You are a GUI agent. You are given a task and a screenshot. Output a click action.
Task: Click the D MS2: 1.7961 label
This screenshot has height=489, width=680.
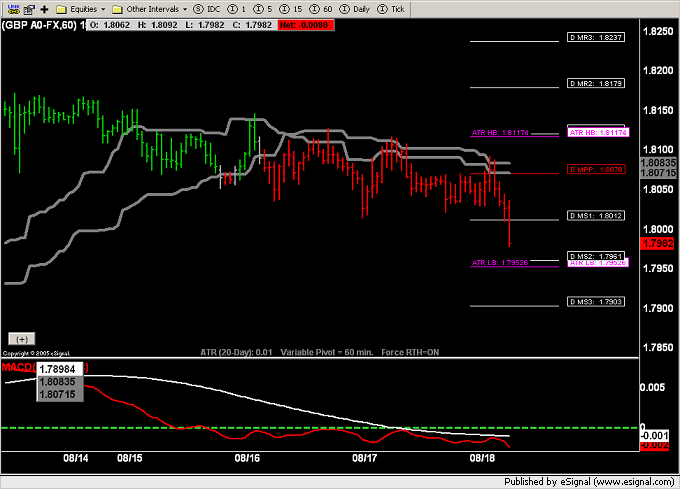pyautogui.click(x=596, y=256)
